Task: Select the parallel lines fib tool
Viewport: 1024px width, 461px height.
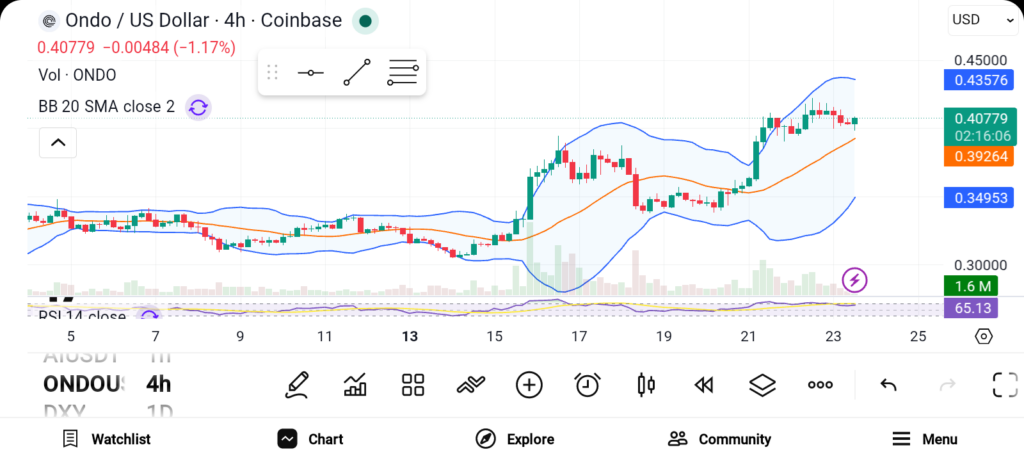Action: click(402, 72)
